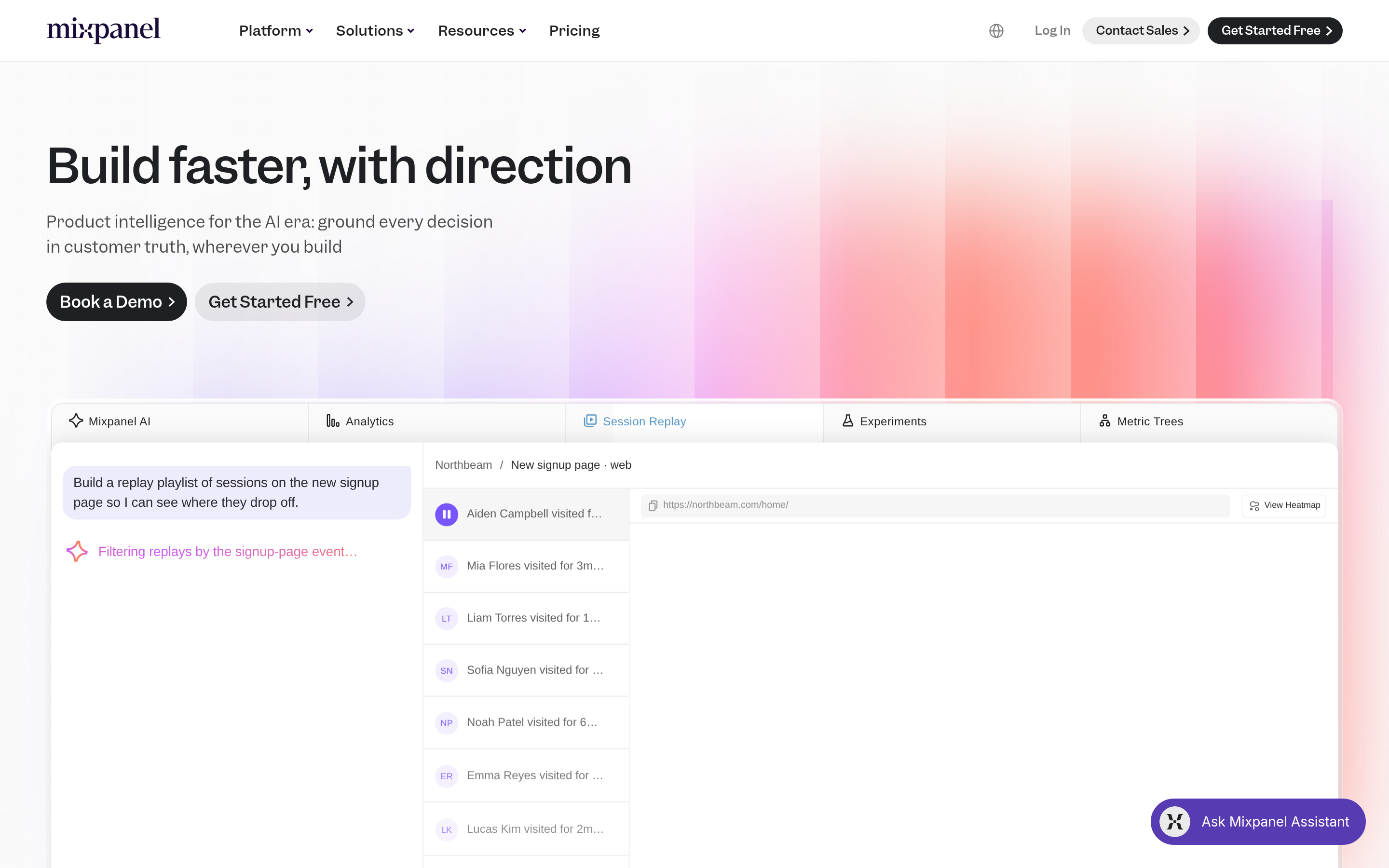The image size is (1389, 868).
Task: Switch to the Experiments tab
Action: point(952,422)
